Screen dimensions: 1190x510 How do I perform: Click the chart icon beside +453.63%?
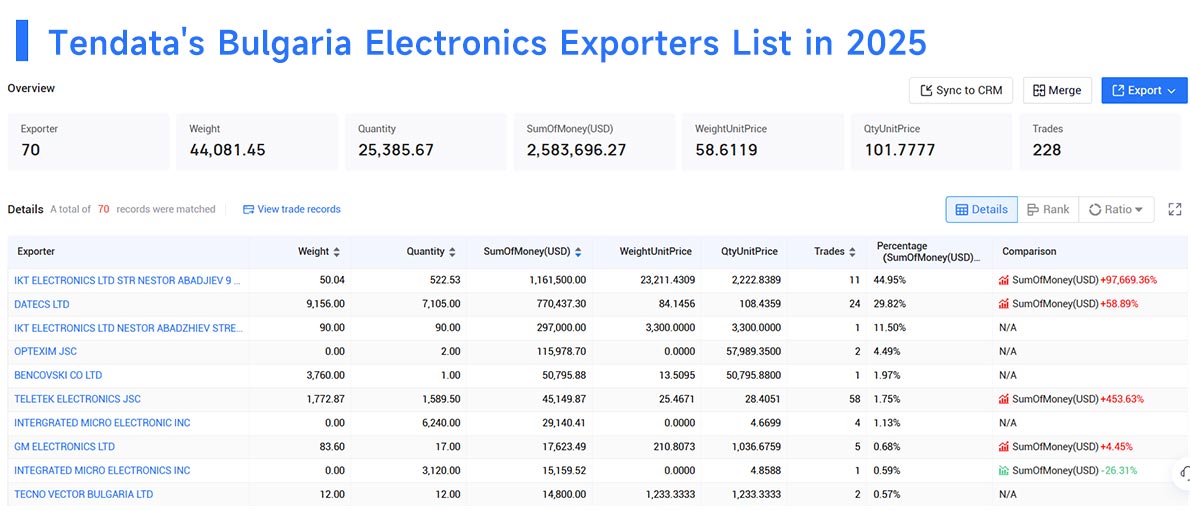click(1004, 398)
